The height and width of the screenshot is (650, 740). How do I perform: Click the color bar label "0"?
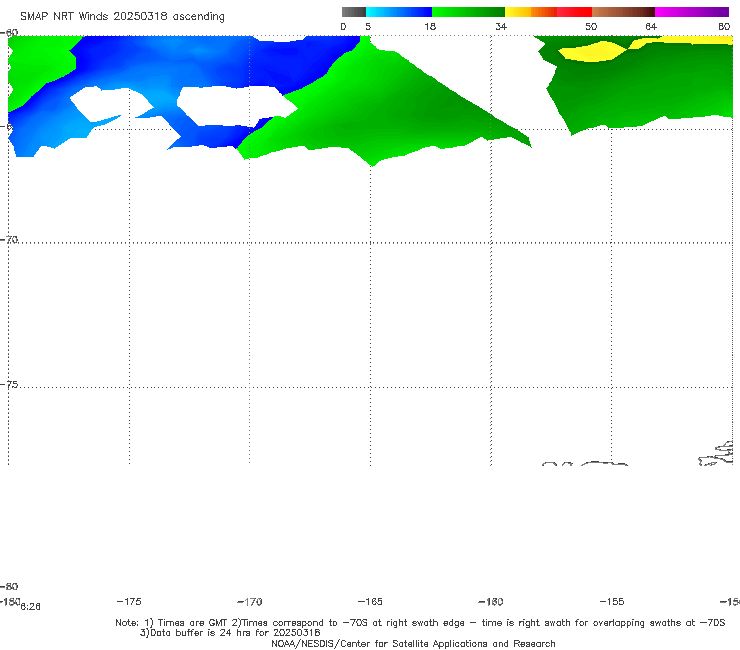[x=343, y=27]
